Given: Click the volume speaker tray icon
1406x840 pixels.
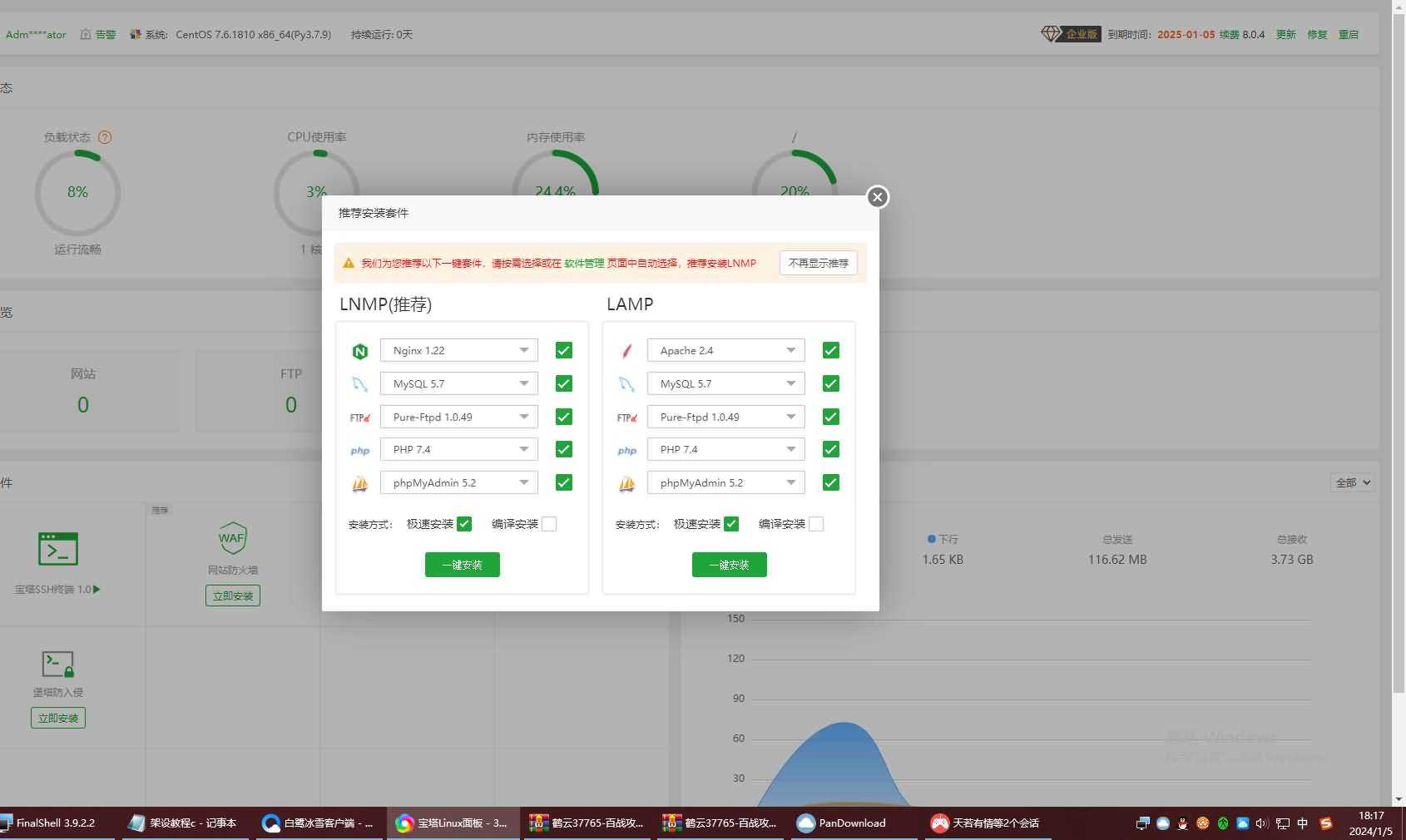Looking at the screenshot, I should pyautogui.click(x=1262, y=823).
